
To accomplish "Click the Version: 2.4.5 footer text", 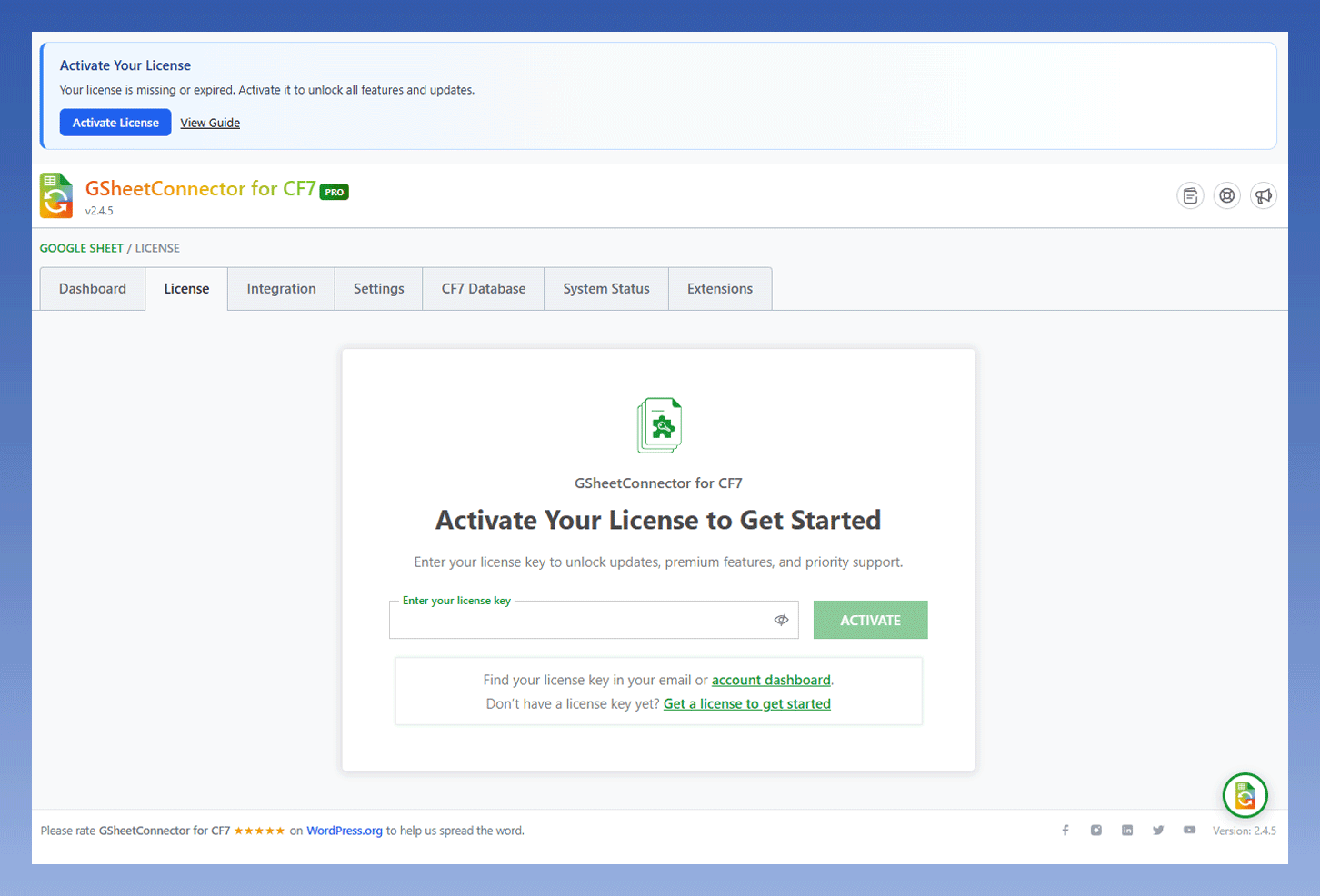I will 1245,831.
